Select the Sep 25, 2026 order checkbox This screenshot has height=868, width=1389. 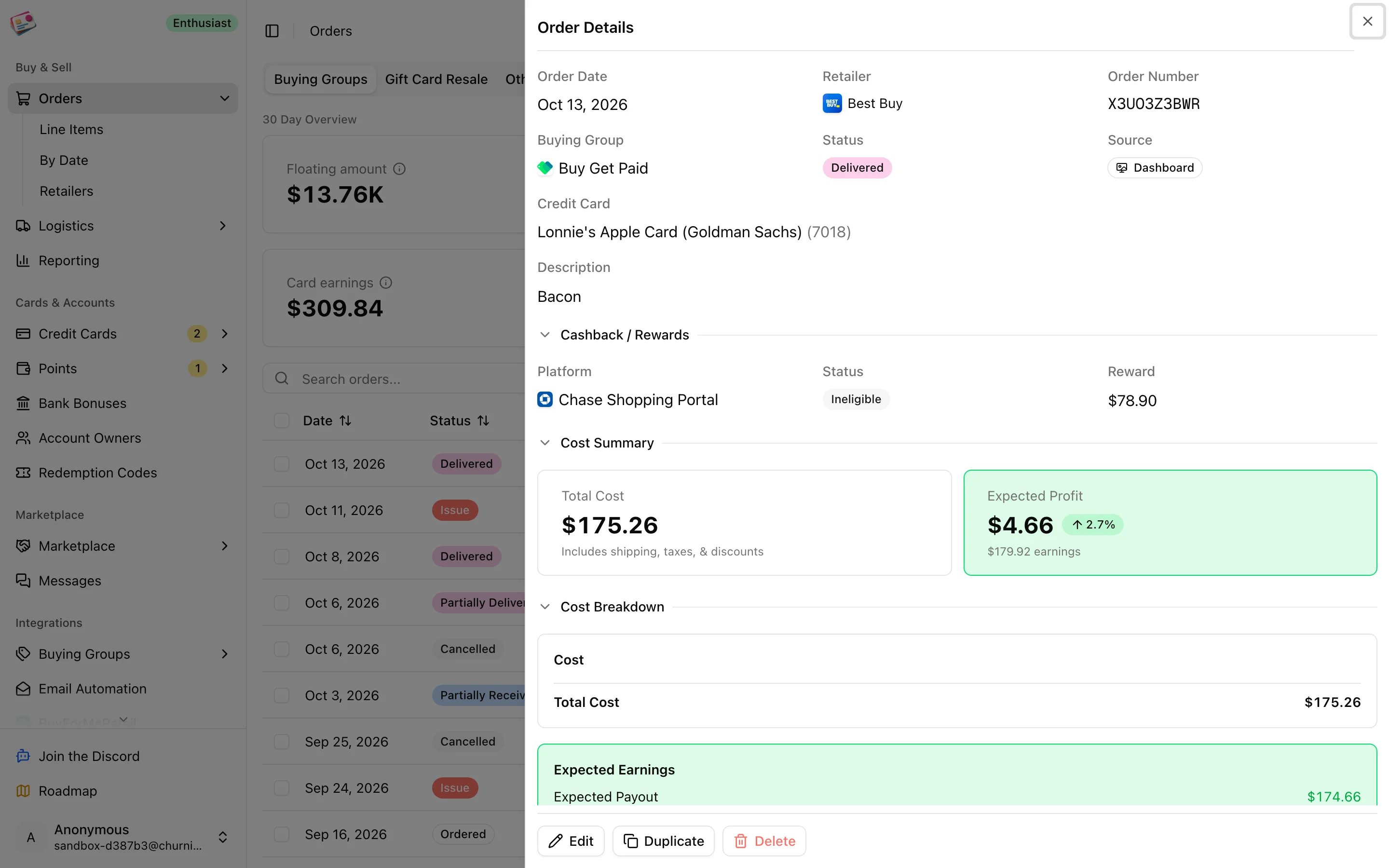(281, 742)
